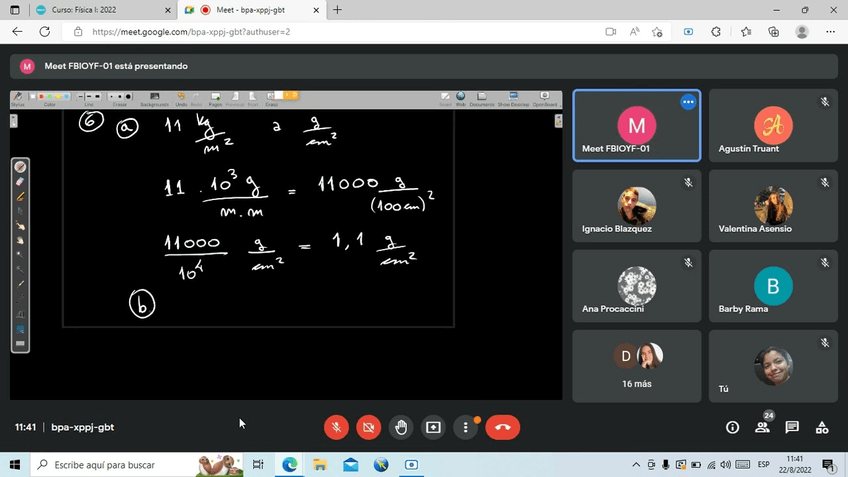
Task: Click Show Desktop in whiteboard toolbar
Action: (x=513, y=99)
